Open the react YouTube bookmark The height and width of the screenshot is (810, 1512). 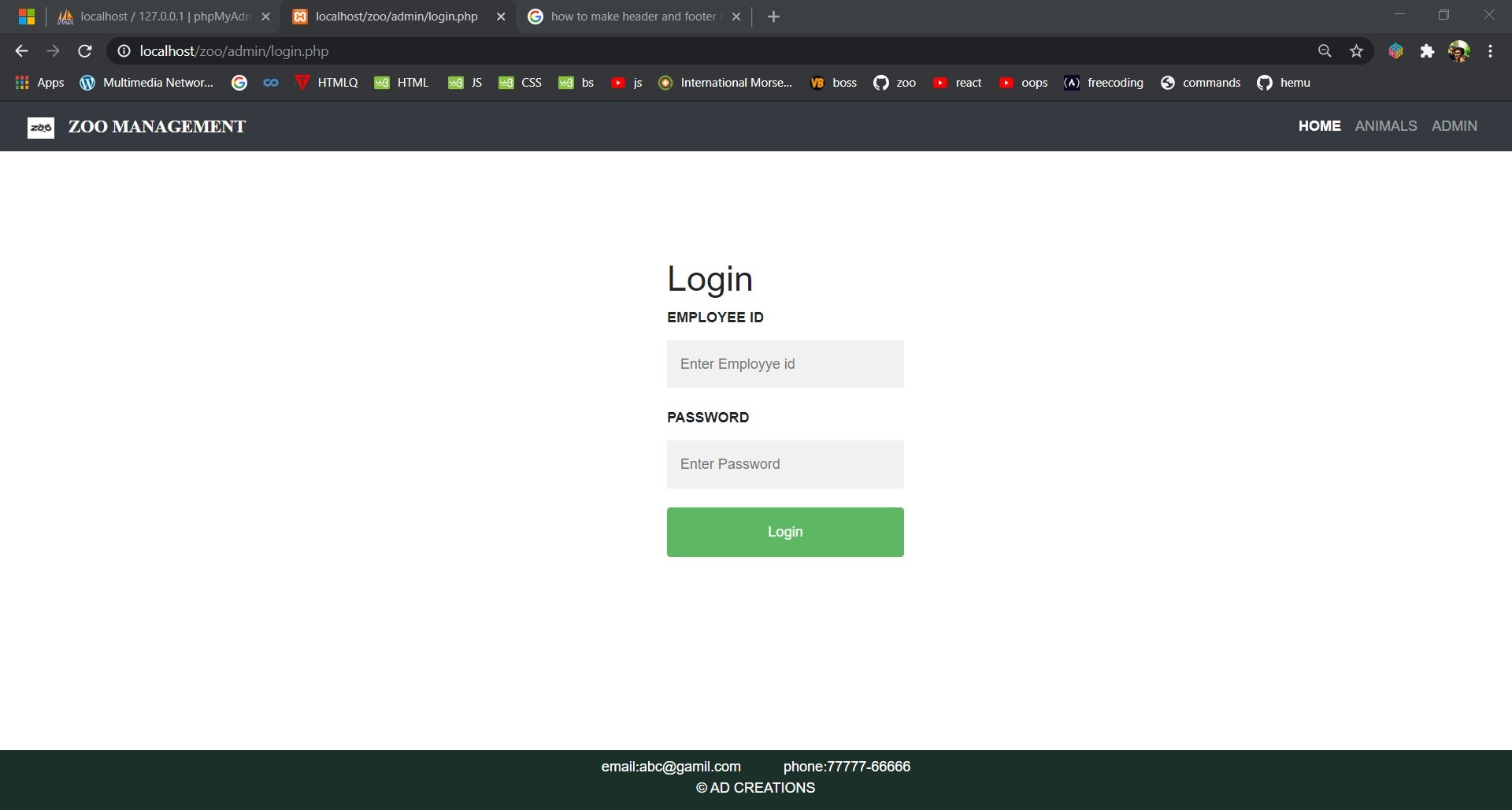point(969,82)
